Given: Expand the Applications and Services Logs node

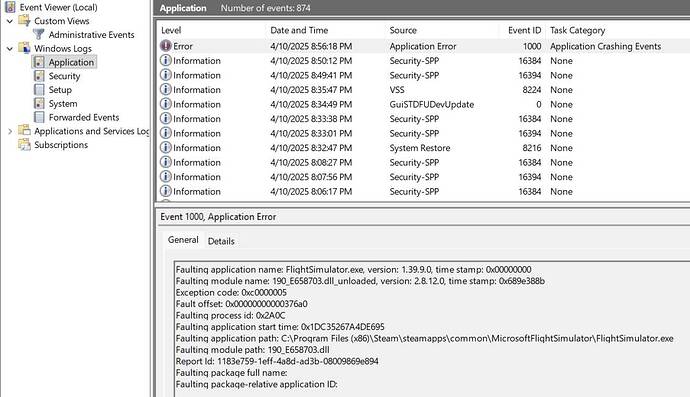Looking at the screenshot, I should click(x=10, y=131).
